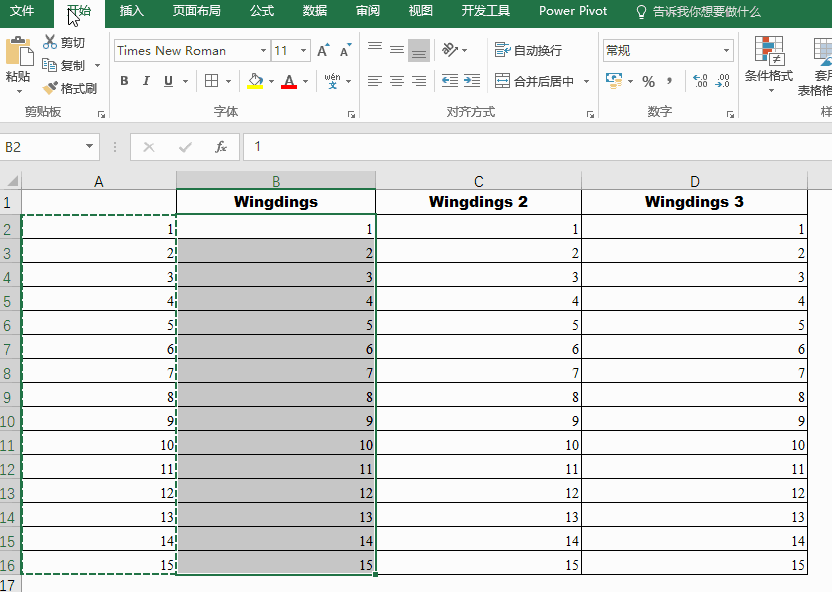Switch to the Power Pivot tab
The width and height of the screenshot is (832, 592).
(573, 11)
